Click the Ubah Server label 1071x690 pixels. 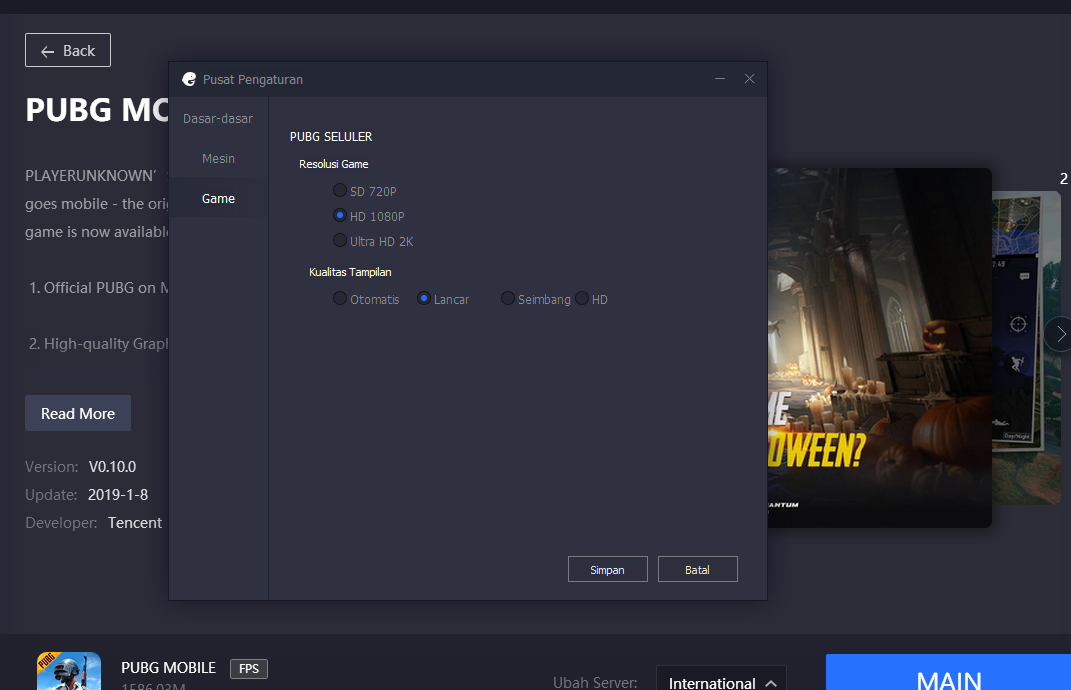pos(595,682)
